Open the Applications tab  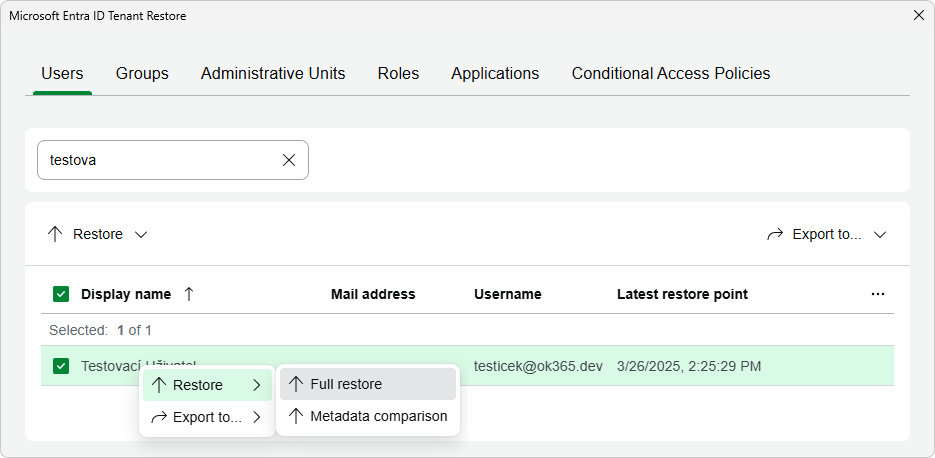tap(495, 73)
